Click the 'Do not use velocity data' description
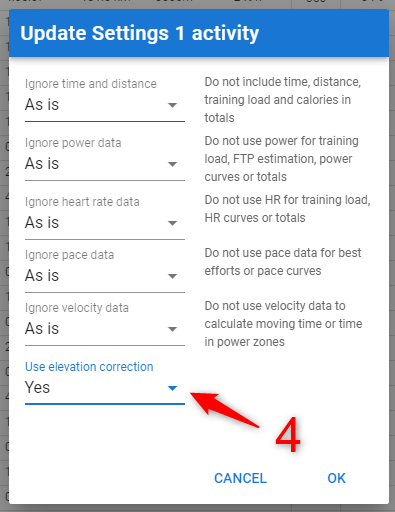The height and width of the screenshot is (512, 395). tap(283, 324)
